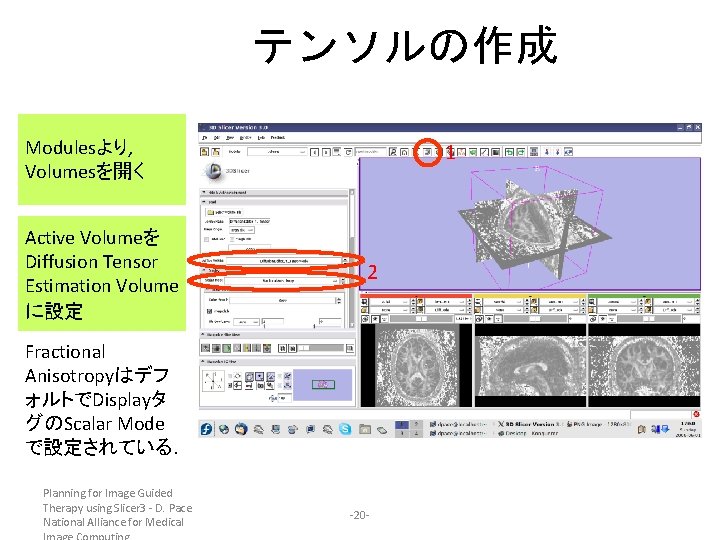The image size is (720, 540).
Task: Switch to PNG Image taskbar entry
Action: point(598,424)
